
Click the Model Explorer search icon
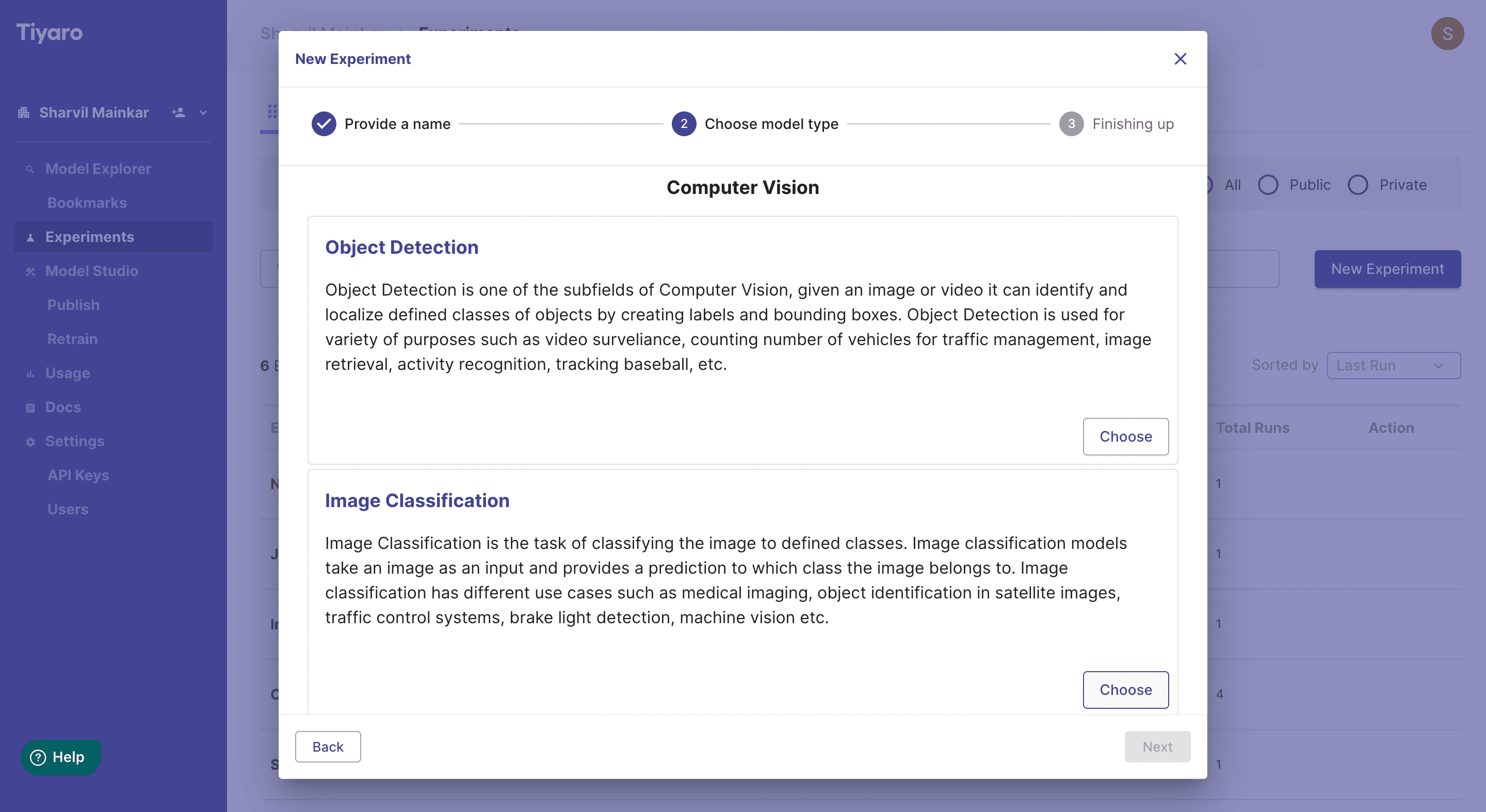30,169
